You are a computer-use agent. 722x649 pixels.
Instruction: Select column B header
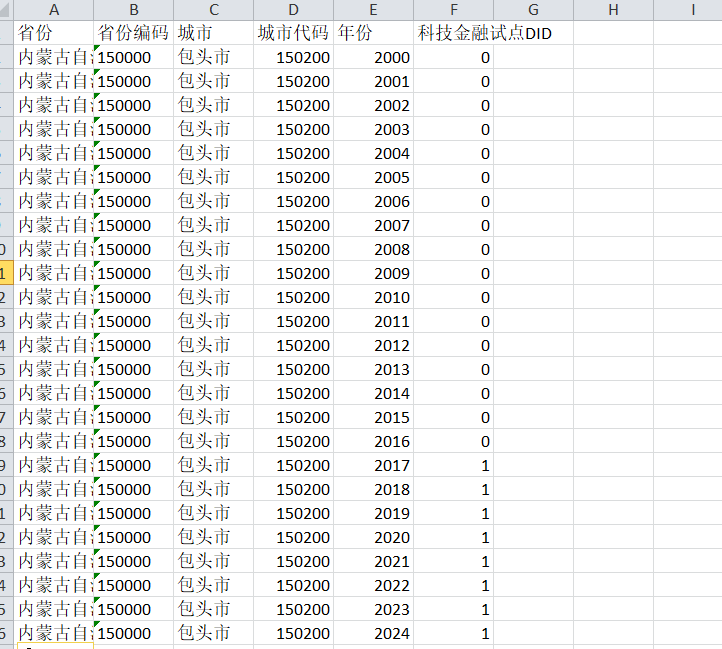134,10
